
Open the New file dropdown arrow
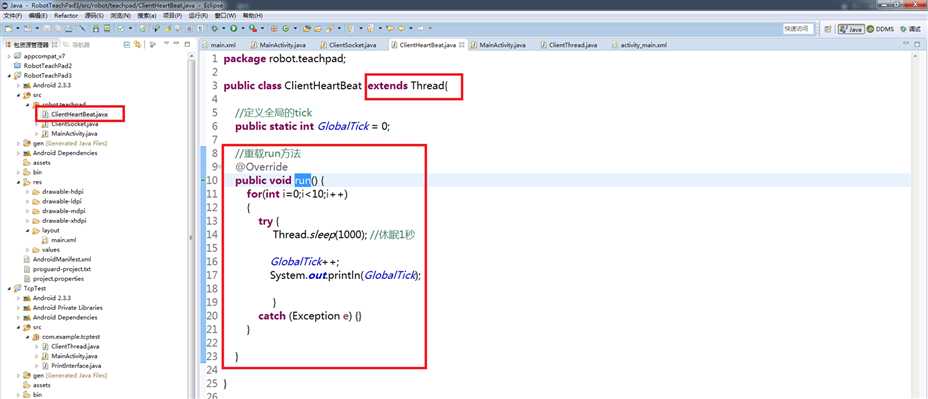18,28
